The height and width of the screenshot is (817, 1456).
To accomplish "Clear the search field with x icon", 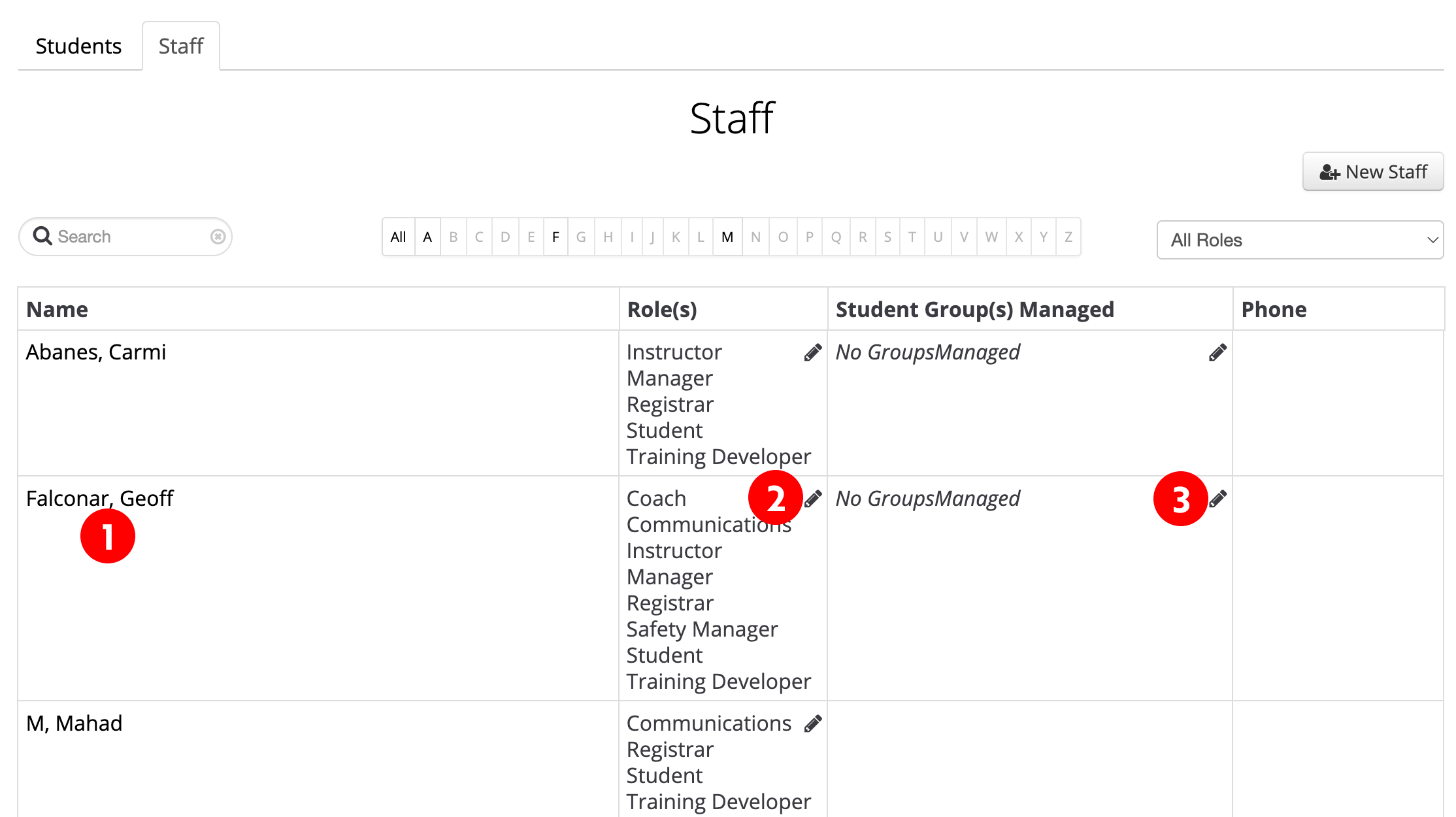I will (x=218, y=237).
